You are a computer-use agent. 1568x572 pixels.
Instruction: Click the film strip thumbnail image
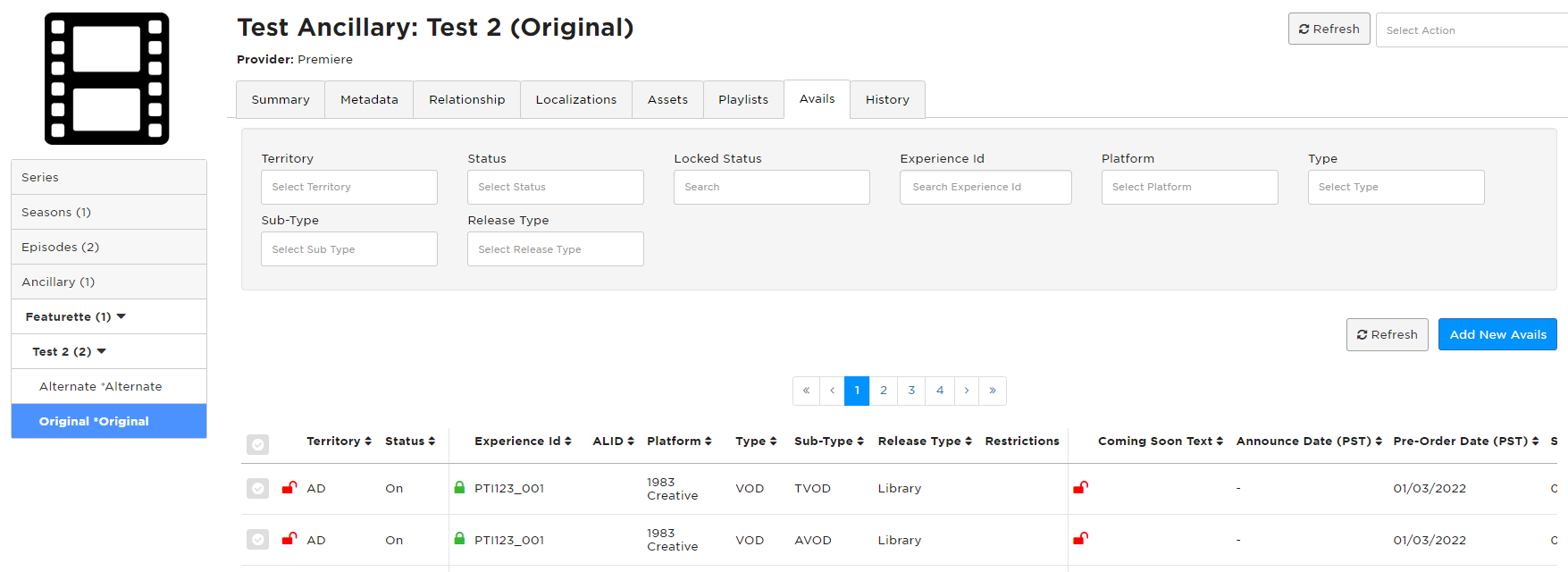coord(107,79)
